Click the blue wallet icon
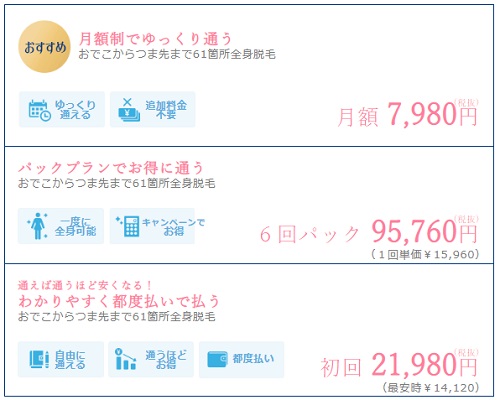The height and width of the screenshot is (400, 500). (x=217, y=359)
